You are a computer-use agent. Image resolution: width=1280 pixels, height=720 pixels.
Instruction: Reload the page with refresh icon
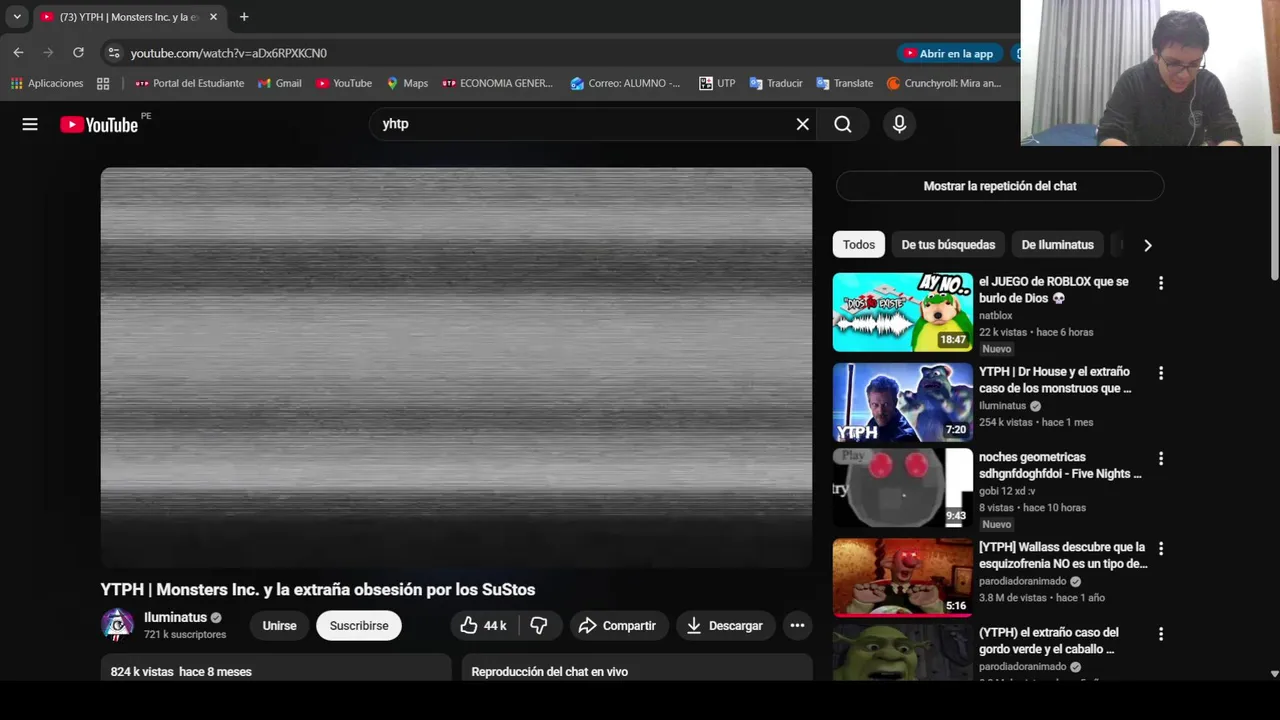78,53
